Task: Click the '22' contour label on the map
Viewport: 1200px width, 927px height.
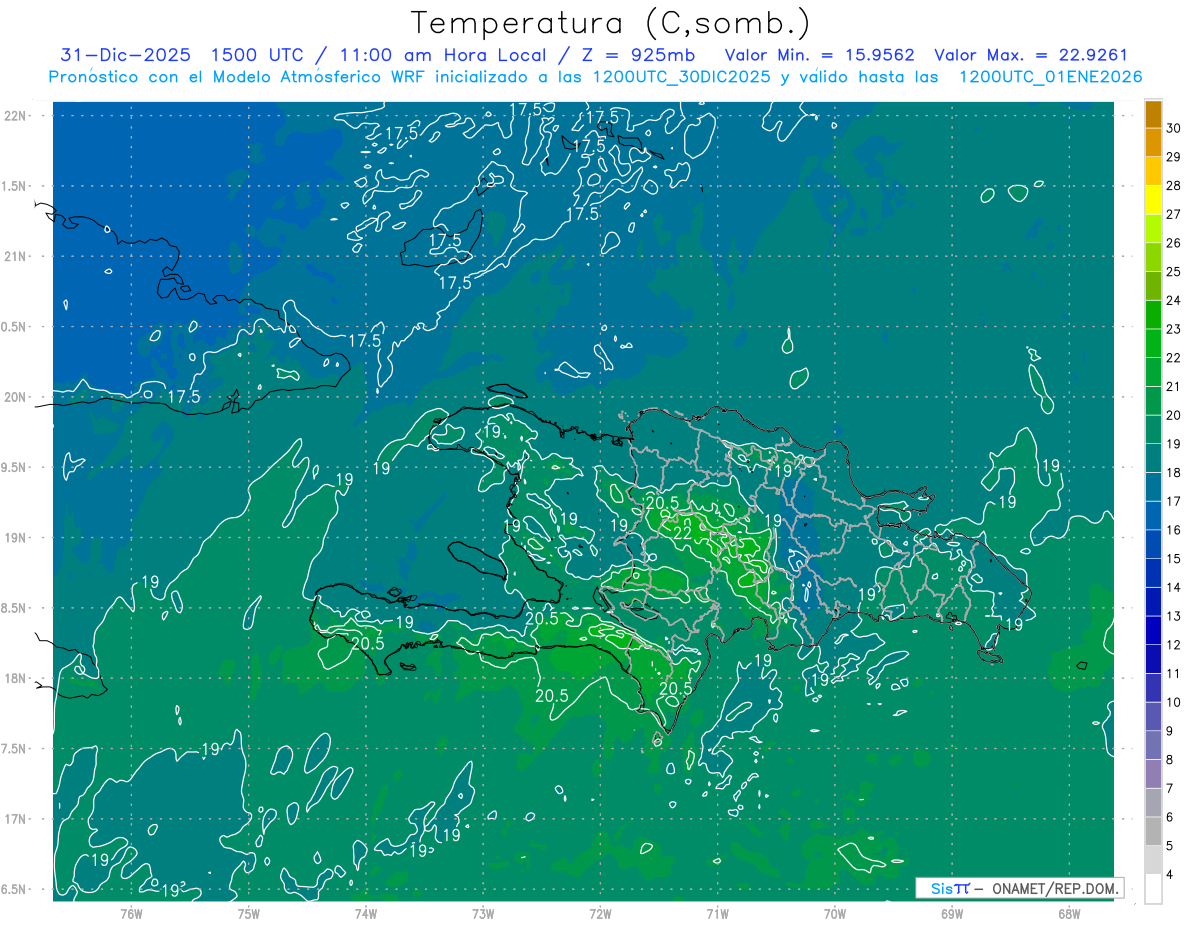Action: click(682, 533)
